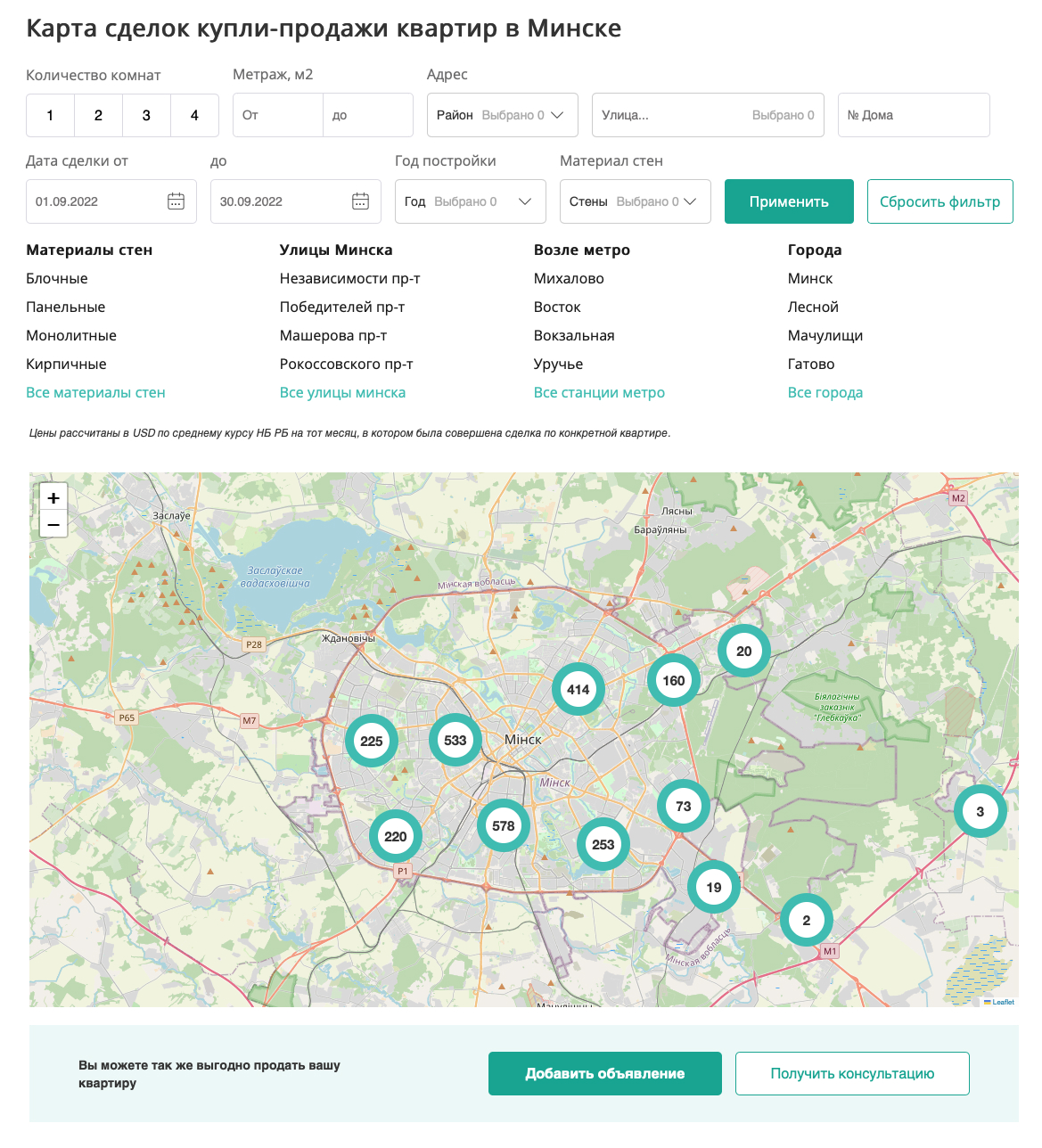The width and height of the screenshot is (1042, 1148).
Task: Open the Год постройки dropdown
Action: click(470, 201)
